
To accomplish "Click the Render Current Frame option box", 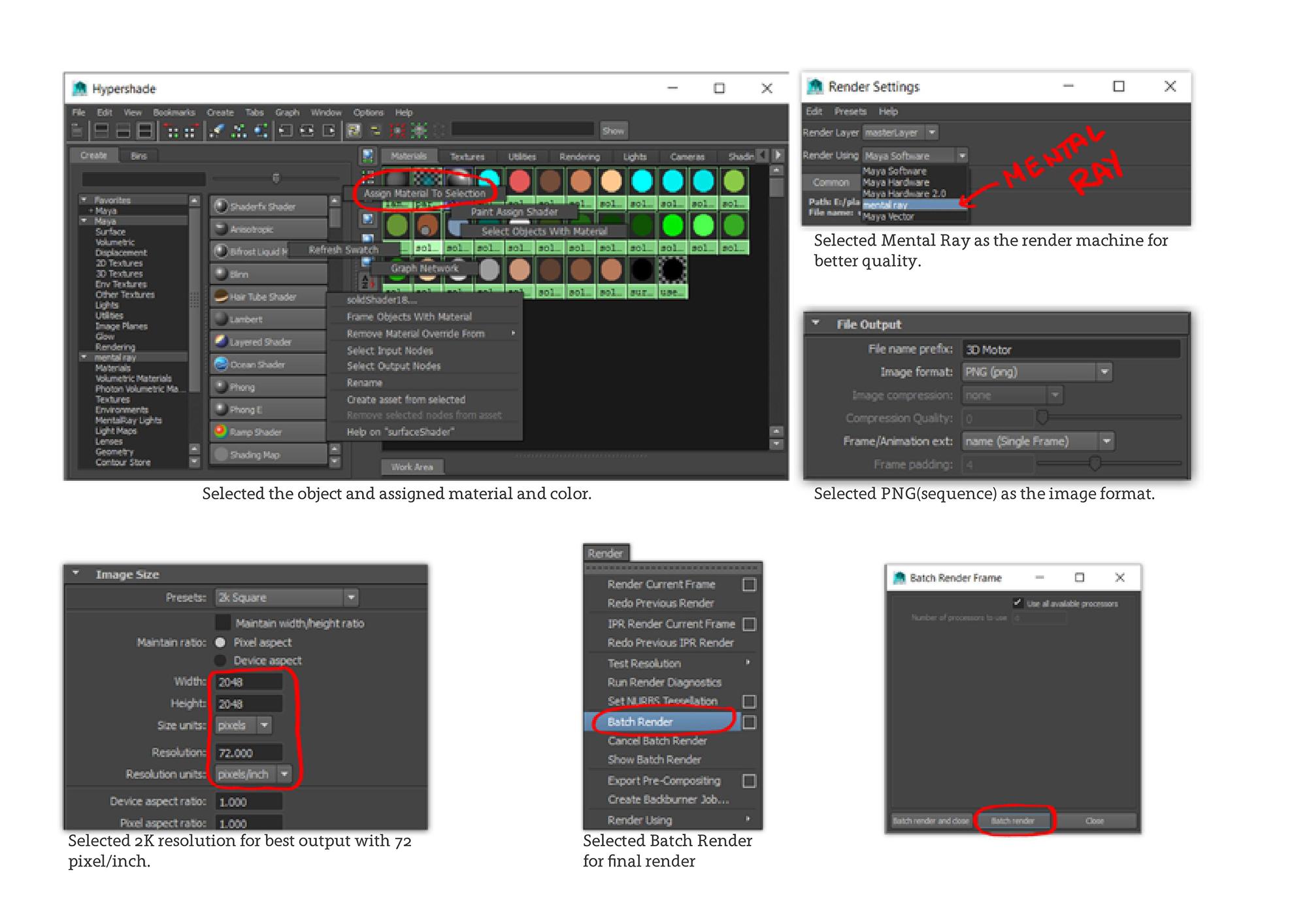I will pyautogui.click(x=750, y=584).
